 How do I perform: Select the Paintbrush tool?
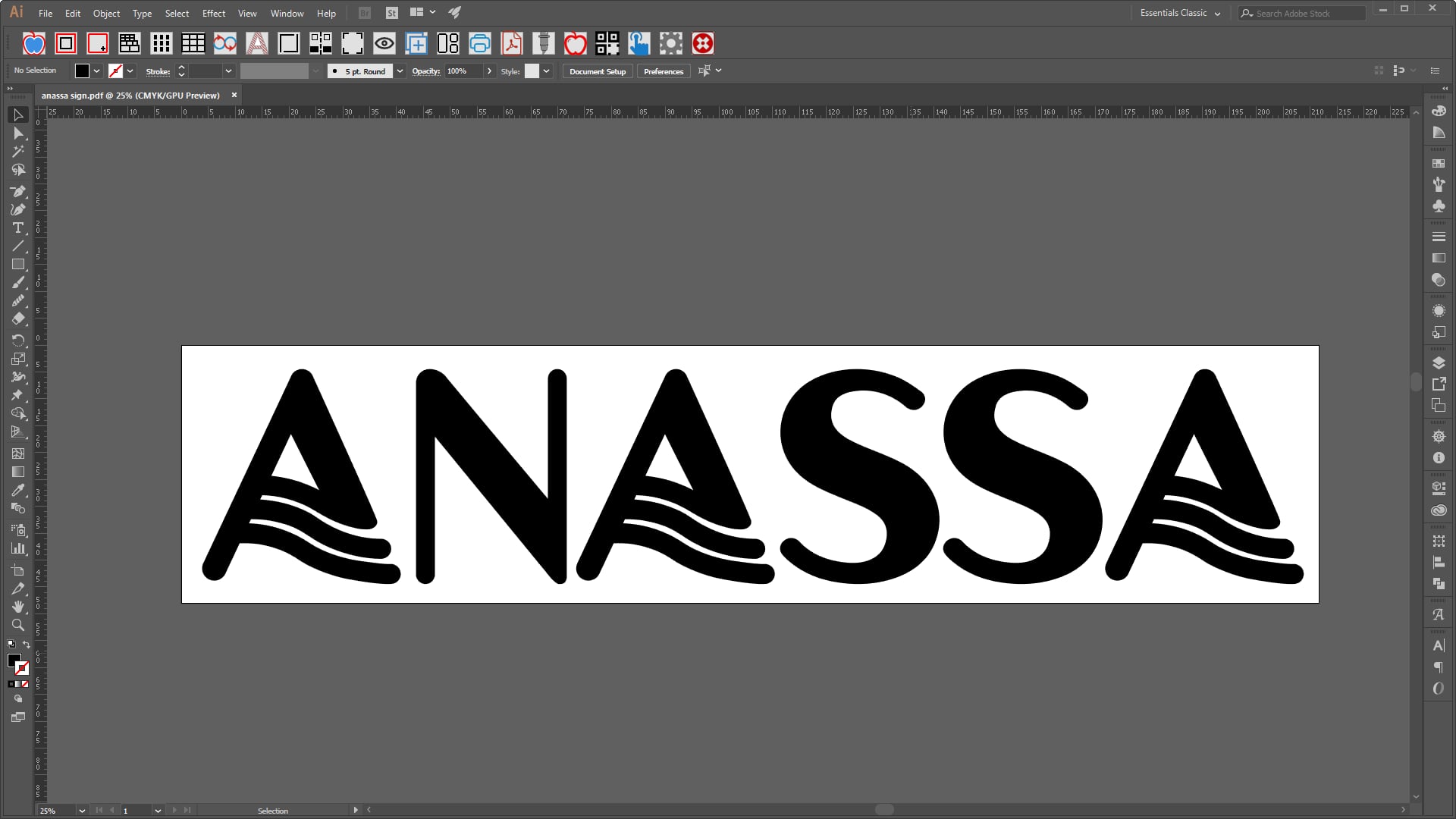(x=18, y=283)
